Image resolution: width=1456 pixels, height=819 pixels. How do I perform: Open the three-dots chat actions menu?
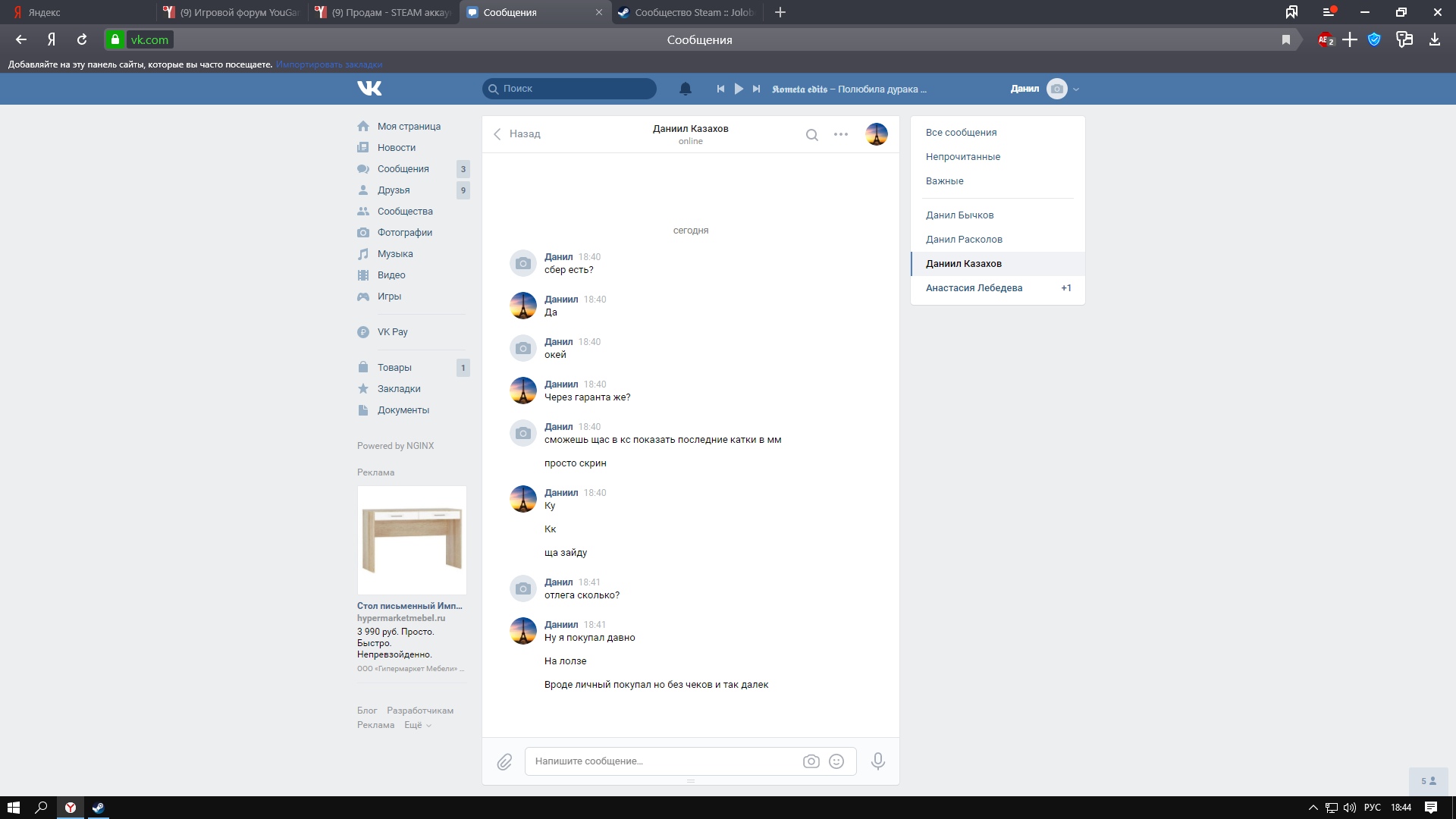(x=841, y=134)
